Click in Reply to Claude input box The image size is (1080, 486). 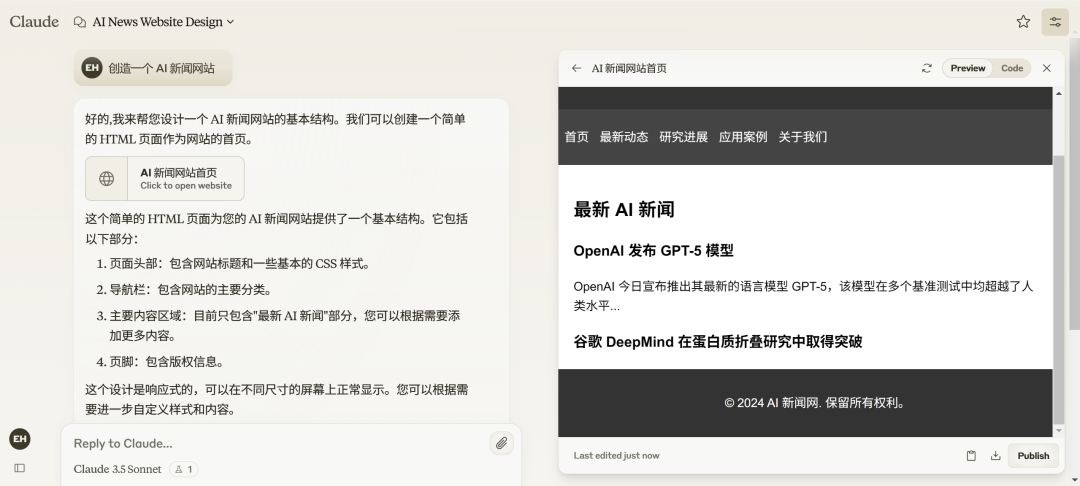tap(276, 443)
